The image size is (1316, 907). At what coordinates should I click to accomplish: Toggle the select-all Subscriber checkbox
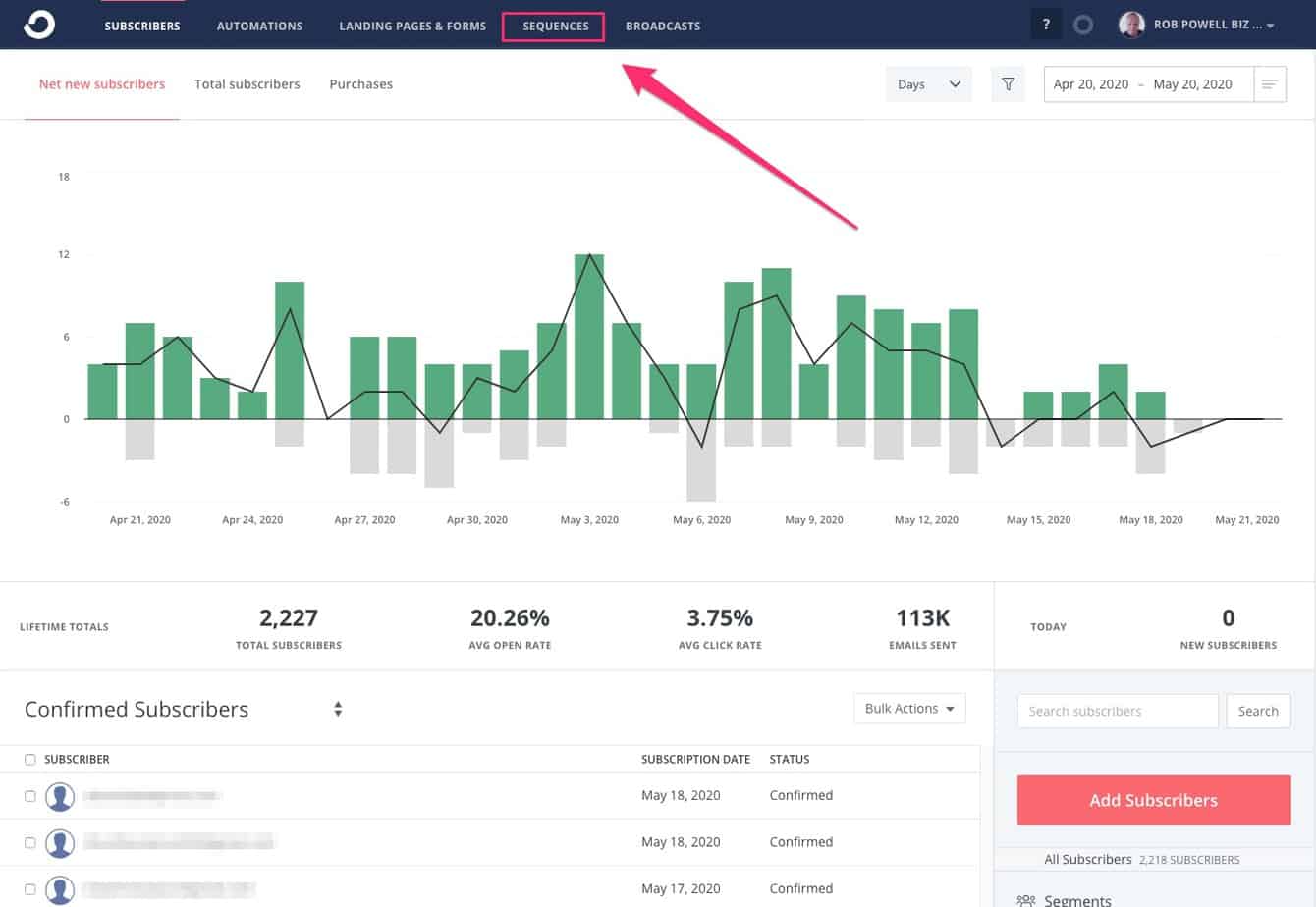(x=29, y=760)
